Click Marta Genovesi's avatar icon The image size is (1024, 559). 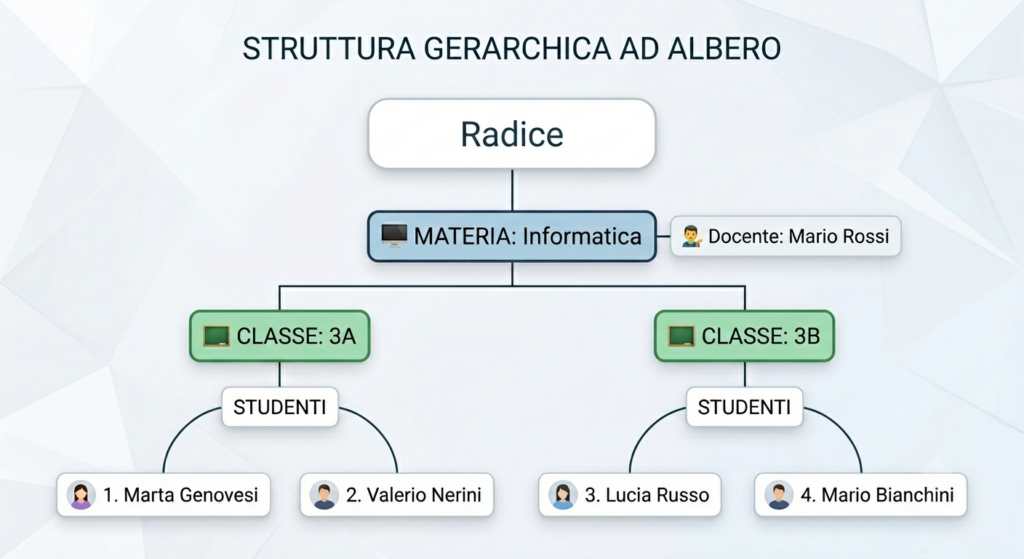pos(81,496)
